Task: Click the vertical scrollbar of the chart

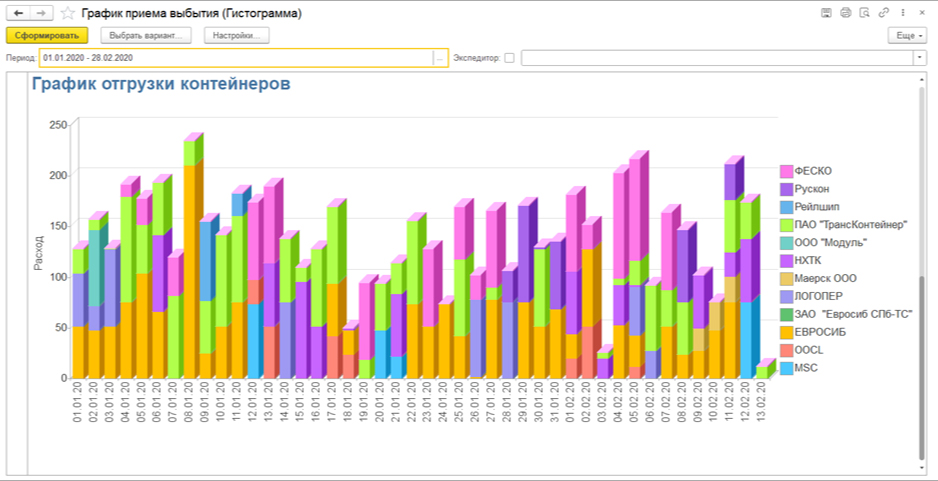Action: [x=920, y=270]
